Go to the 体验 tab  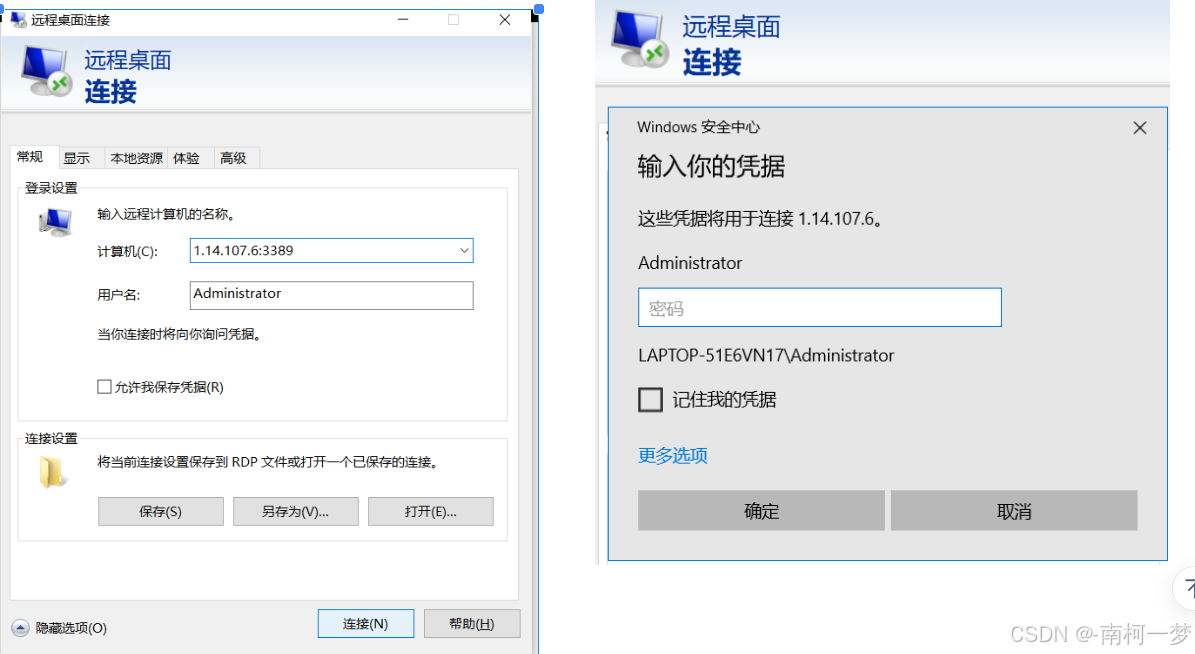point(187,158)
